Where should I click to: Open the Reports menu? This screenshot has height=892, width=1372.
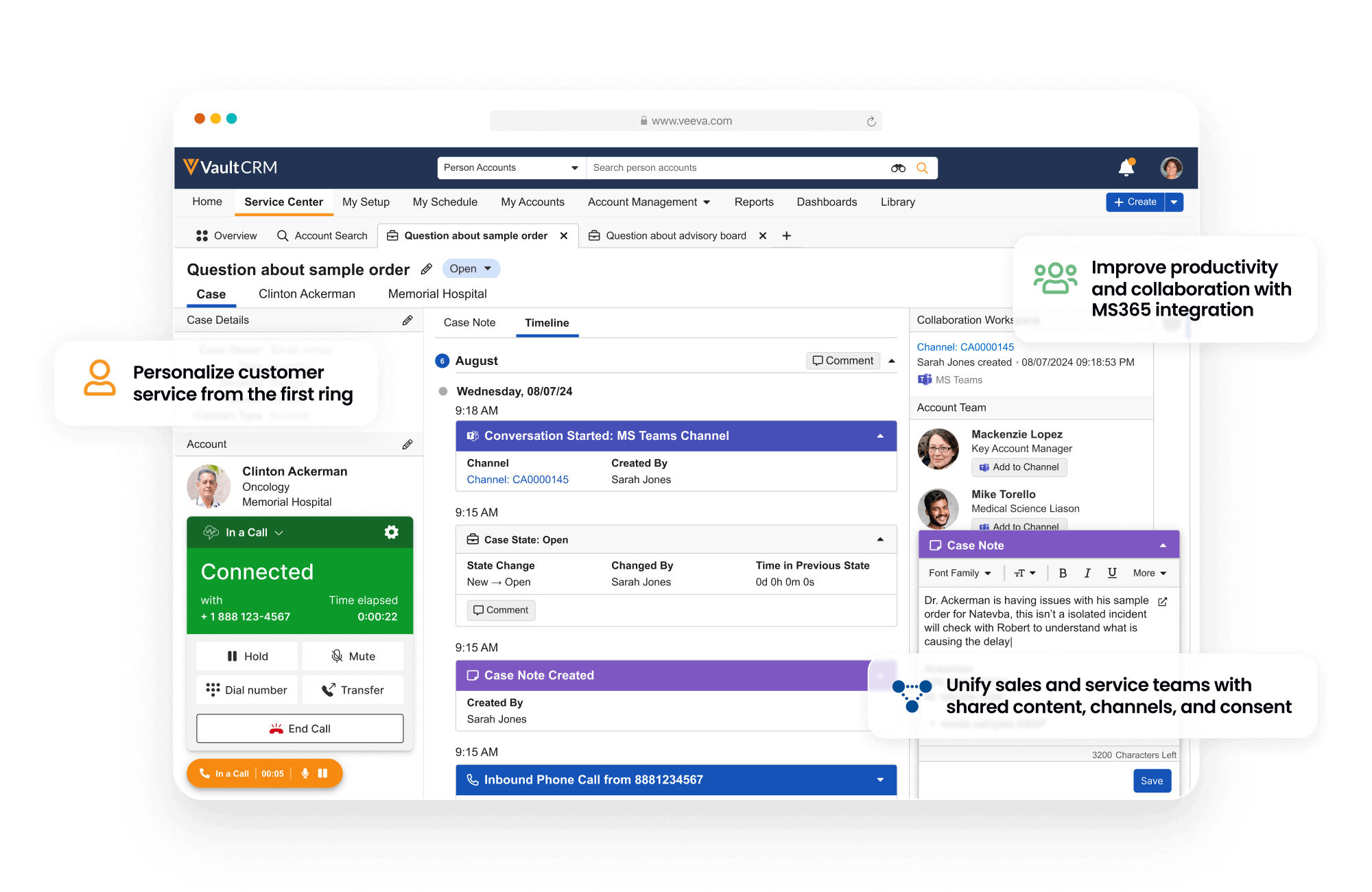pos(754,202)
